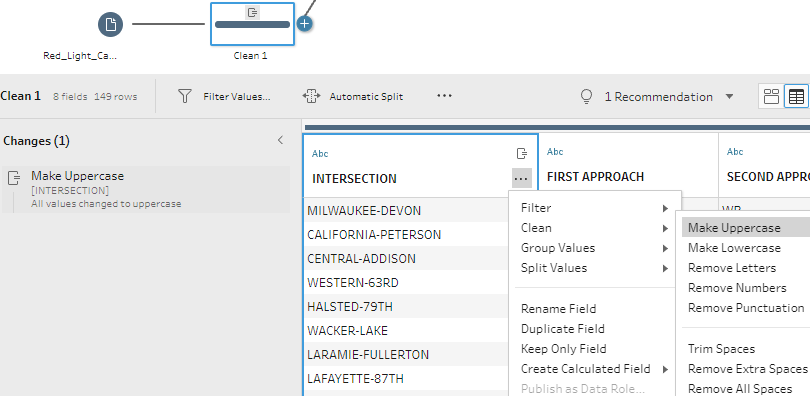Select the Clean 1 step node
810x396 pixels.
[252, 24]
